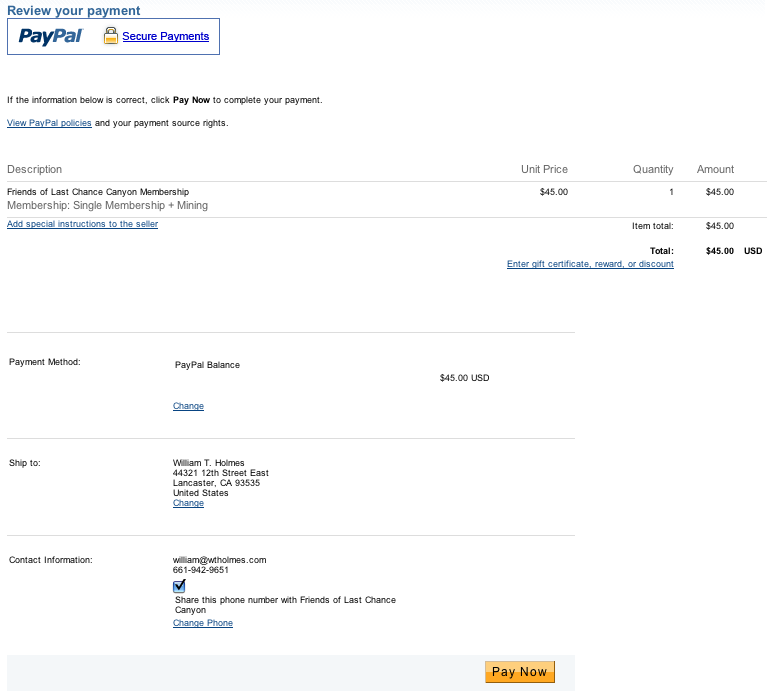Click the secure padlock icon

pos(111,36)
